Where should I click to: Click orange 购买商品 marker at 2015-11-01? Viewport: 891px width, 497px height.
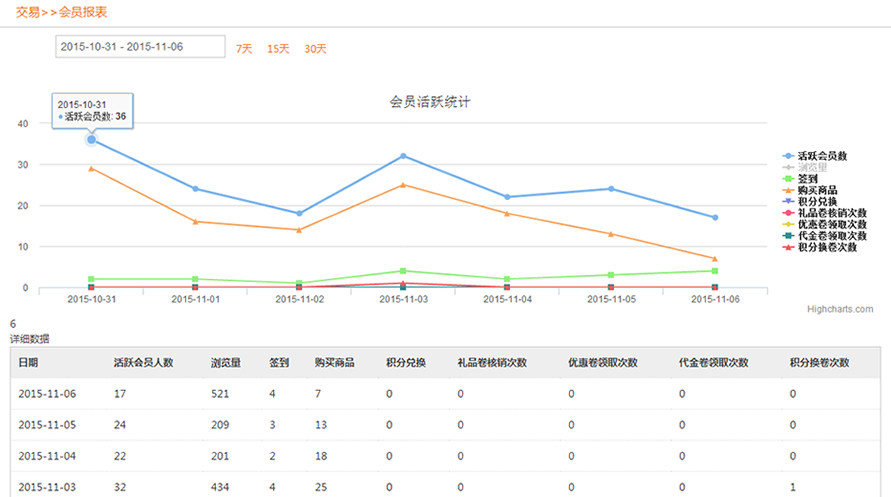pos(195,221)
